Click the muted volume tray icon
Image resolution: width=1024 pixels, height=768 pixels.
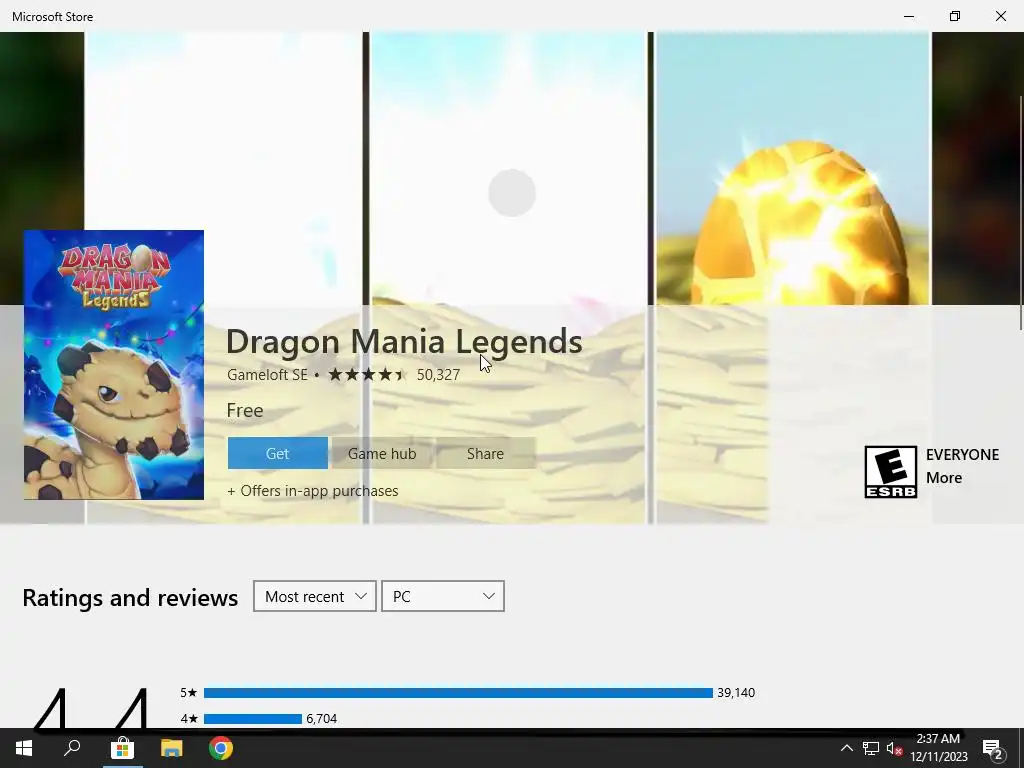[x=894, y=748]
